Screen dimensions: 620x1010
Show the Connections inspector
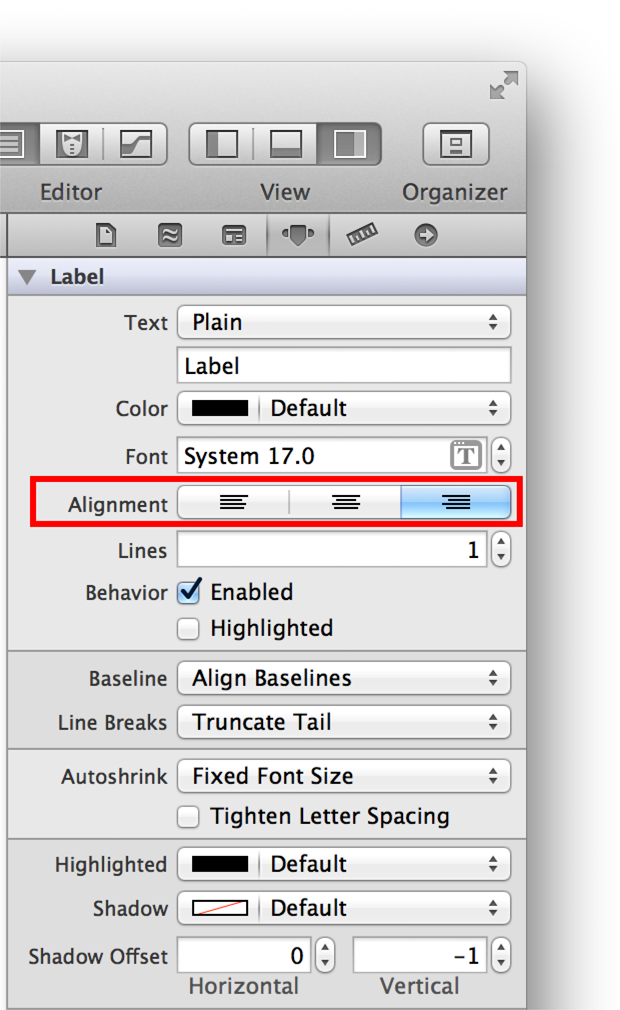point(426,235)
